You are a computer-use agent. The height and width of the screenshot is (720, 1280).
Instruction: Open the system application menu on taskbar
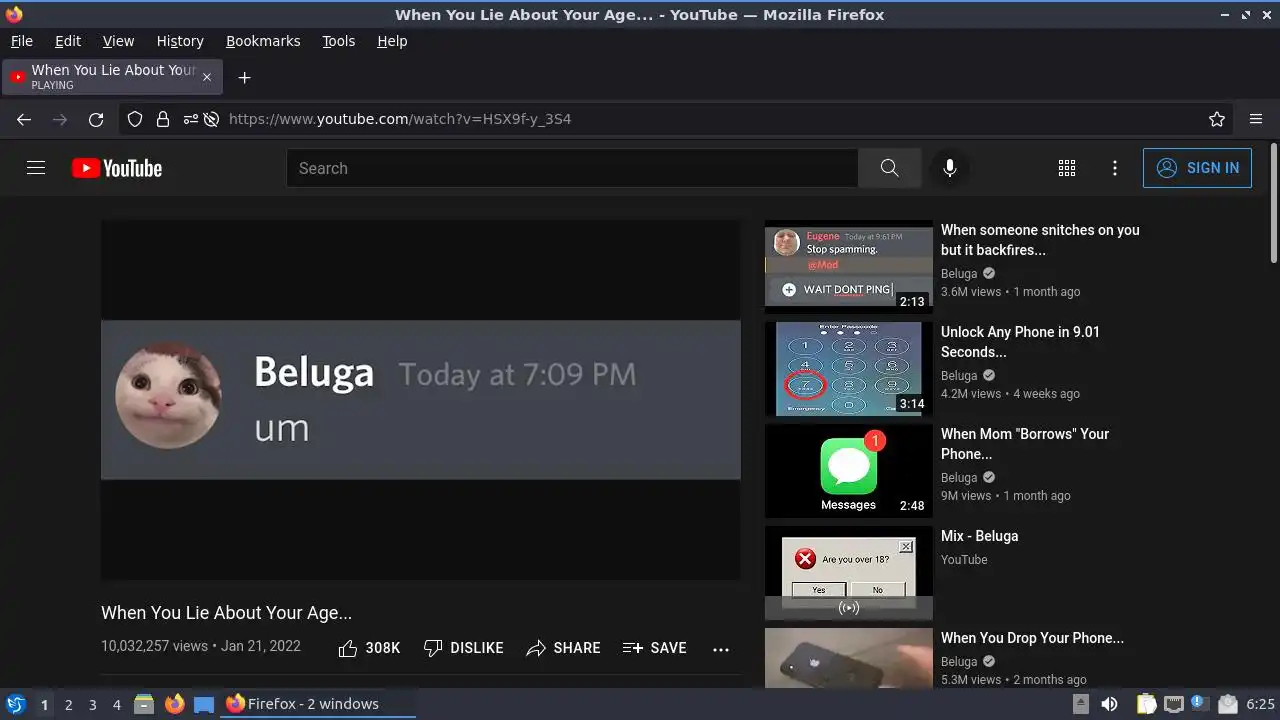click(15, 704)
